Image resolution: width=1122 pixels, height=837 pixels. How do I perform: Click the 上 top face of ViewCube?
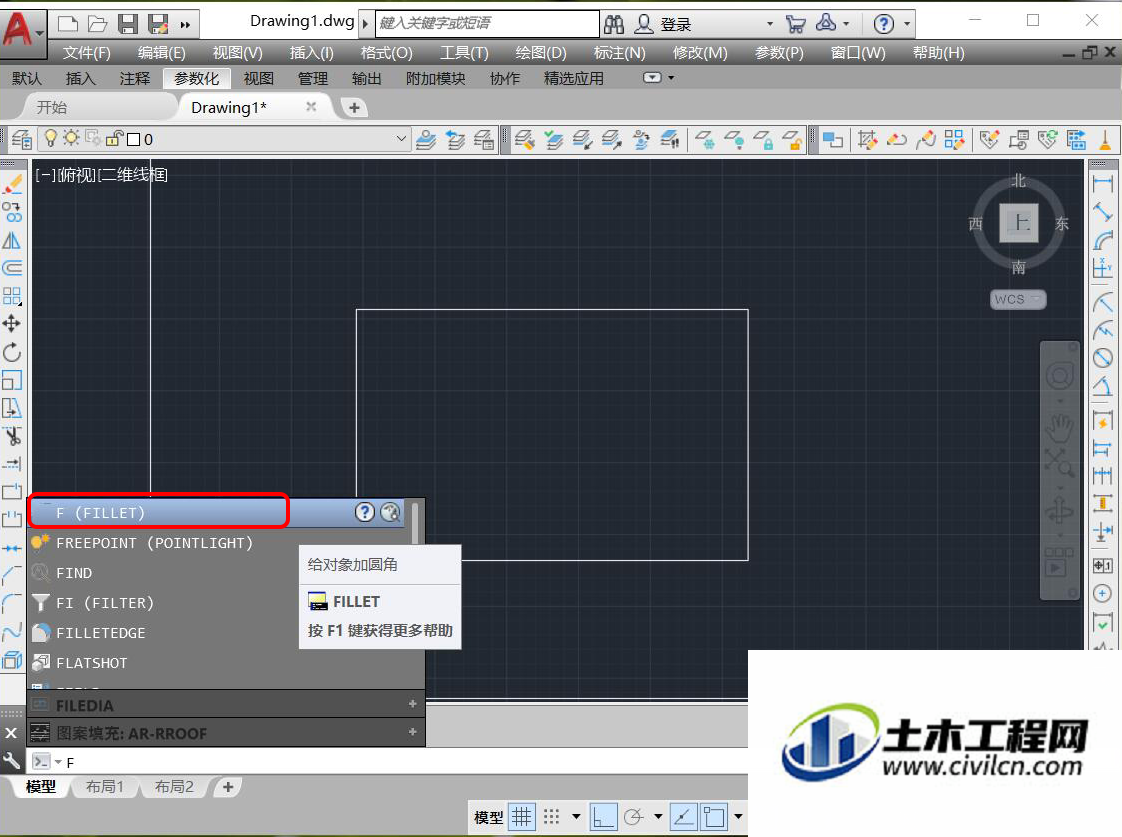(x=1018, y=222)
